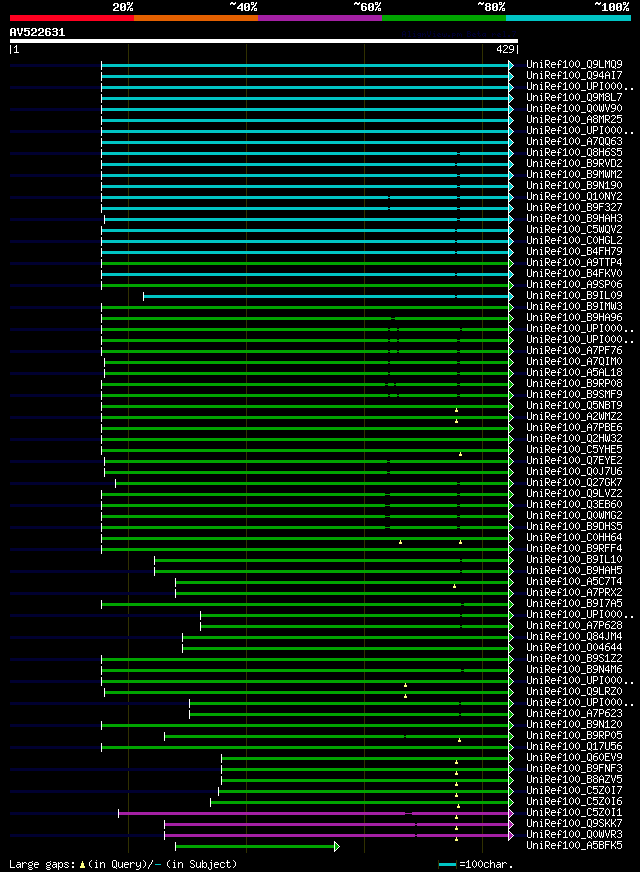This screenshot has width=640, height=872.
Task: Open hit UniRef100_A8MR25
Action: (x=574, y=120)
